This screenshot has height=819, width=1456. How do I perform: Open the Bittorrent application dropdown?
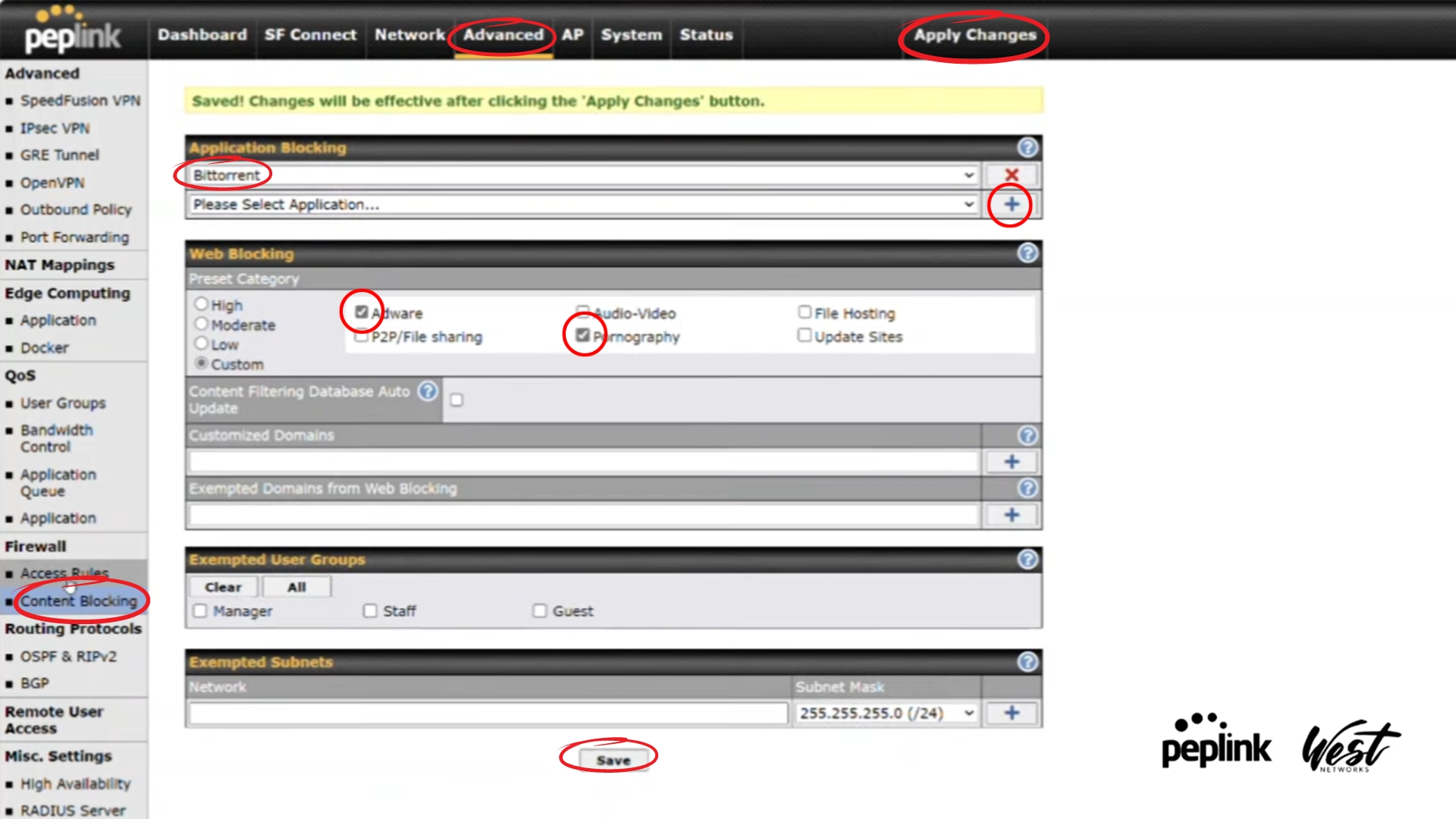point(582,175)
